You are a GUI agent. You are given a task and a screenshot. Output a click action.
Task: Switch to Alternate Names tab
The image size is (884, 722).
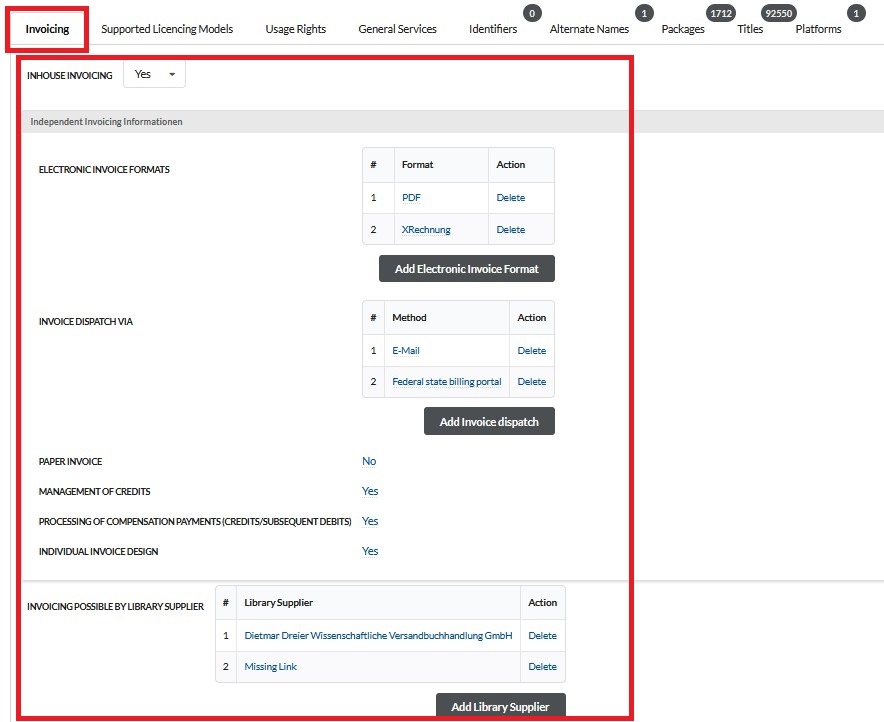tap(589, 29)
